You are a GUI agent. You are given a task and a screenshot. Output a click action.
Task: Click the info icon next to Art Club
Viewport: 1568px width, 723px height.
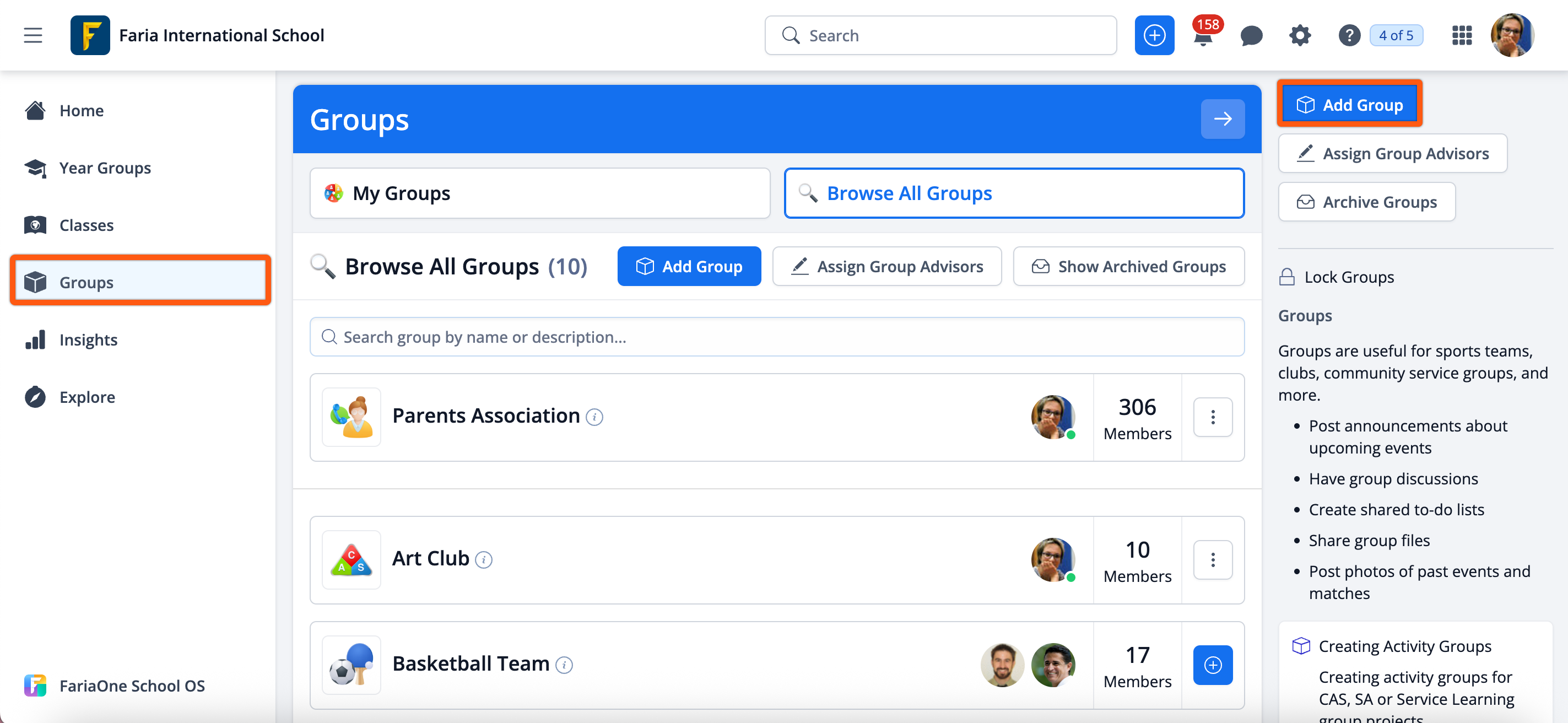point(484,559)
